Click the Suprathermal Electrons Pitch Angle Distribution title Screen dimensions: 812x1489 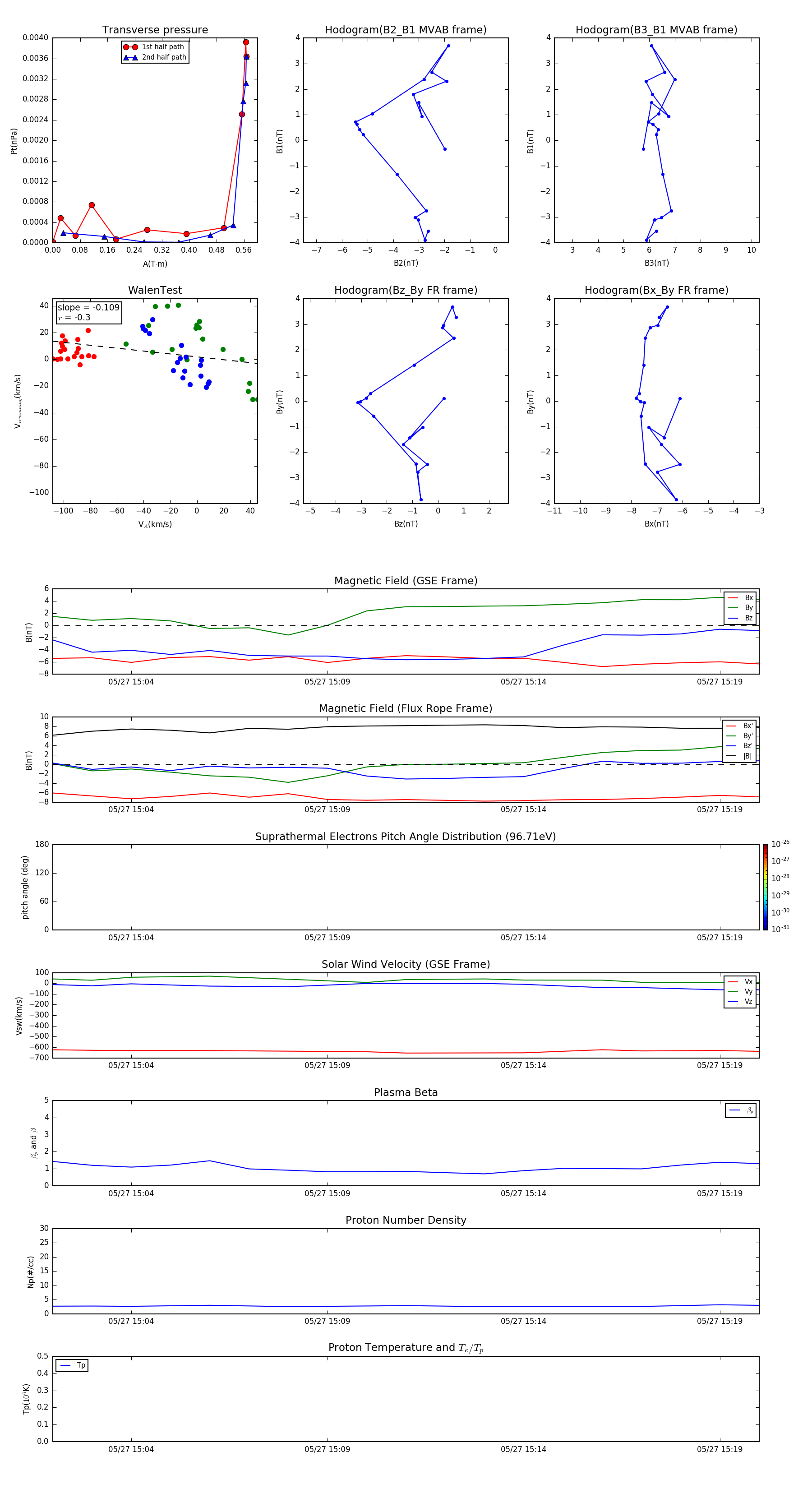[406, 837]
